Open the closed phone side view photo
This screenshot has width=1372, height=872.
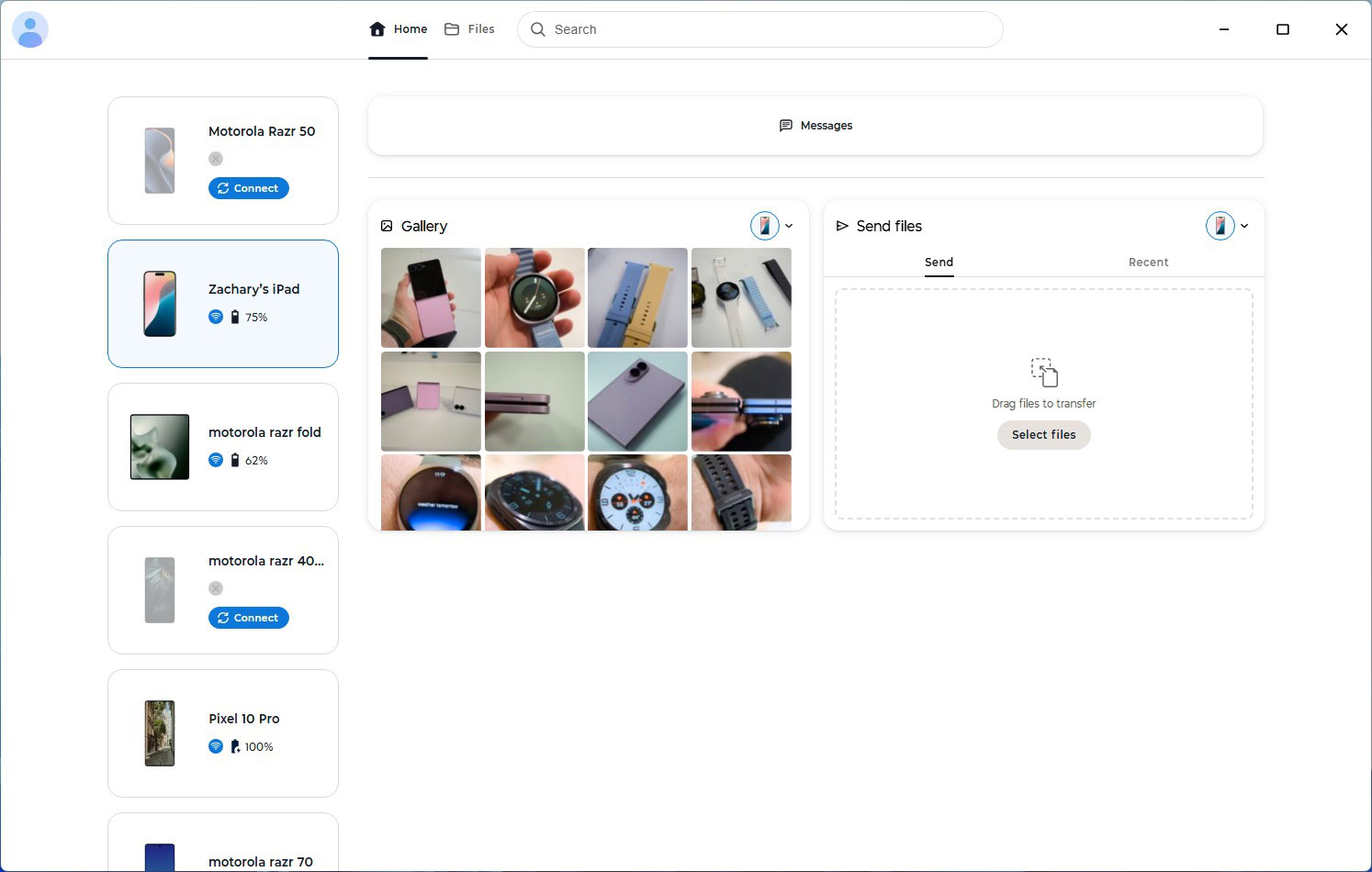[534, 401]
